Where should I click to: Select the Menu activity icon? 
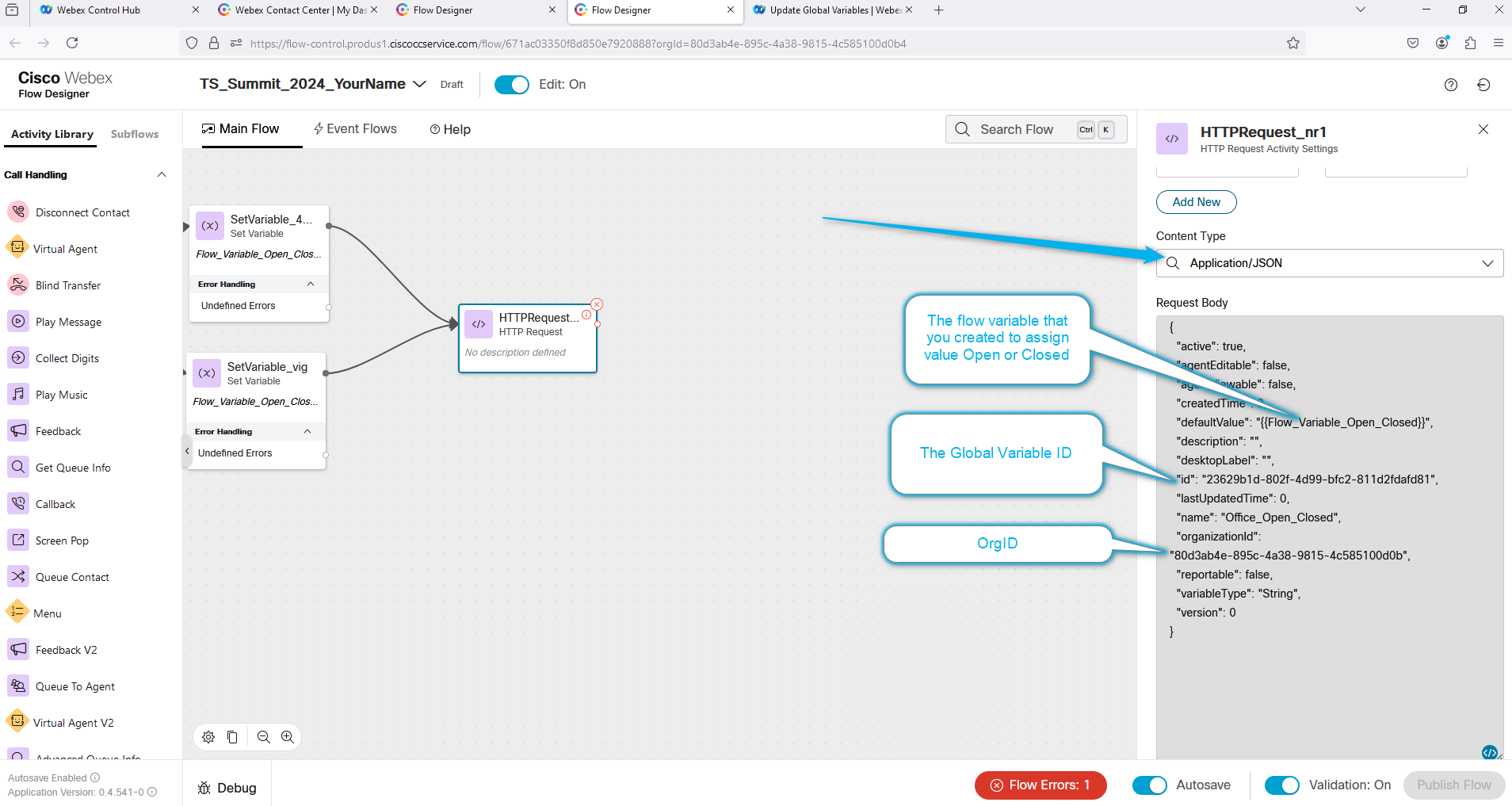point(17,613)
